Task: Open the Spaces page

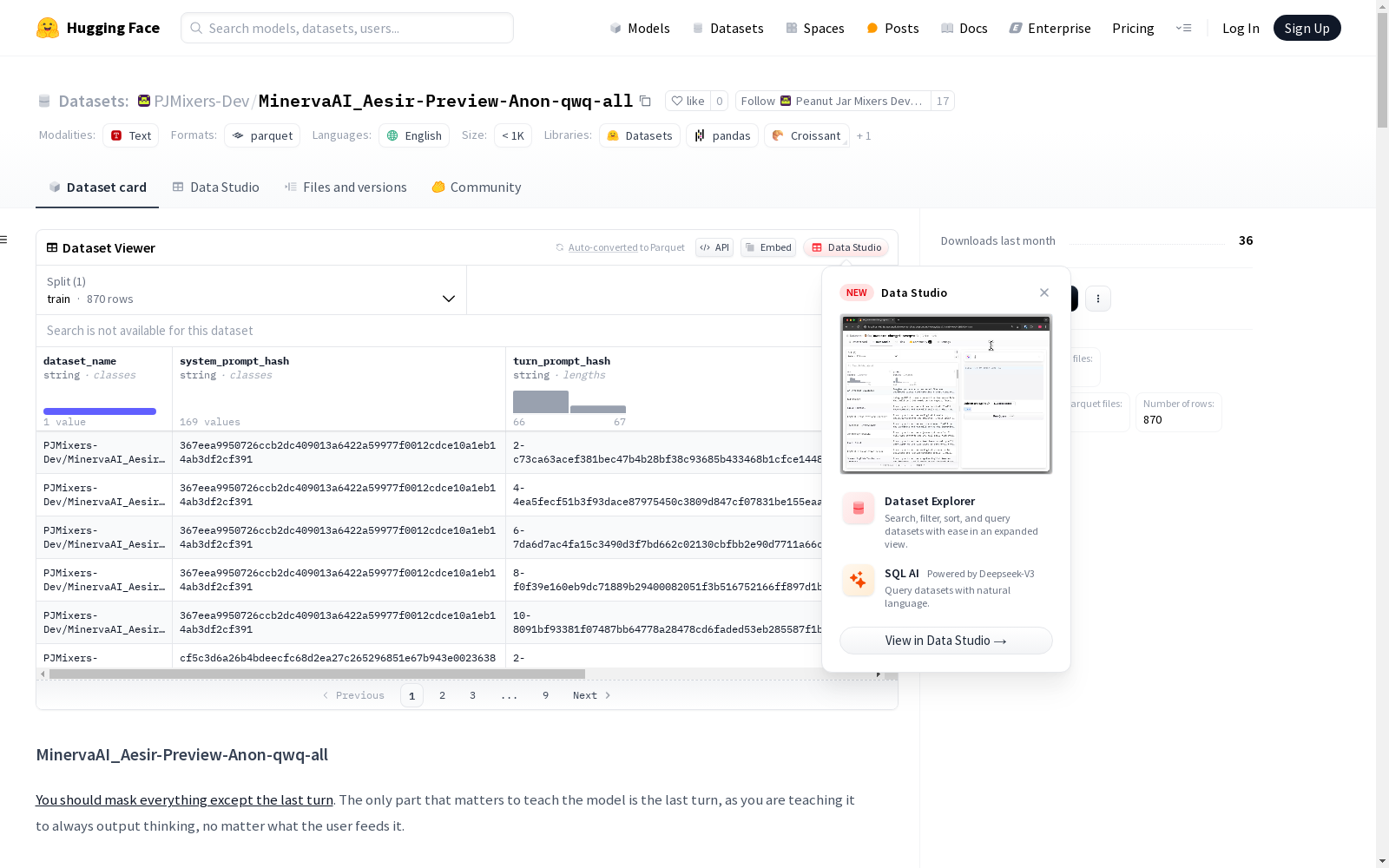Action: click(815, 28)
